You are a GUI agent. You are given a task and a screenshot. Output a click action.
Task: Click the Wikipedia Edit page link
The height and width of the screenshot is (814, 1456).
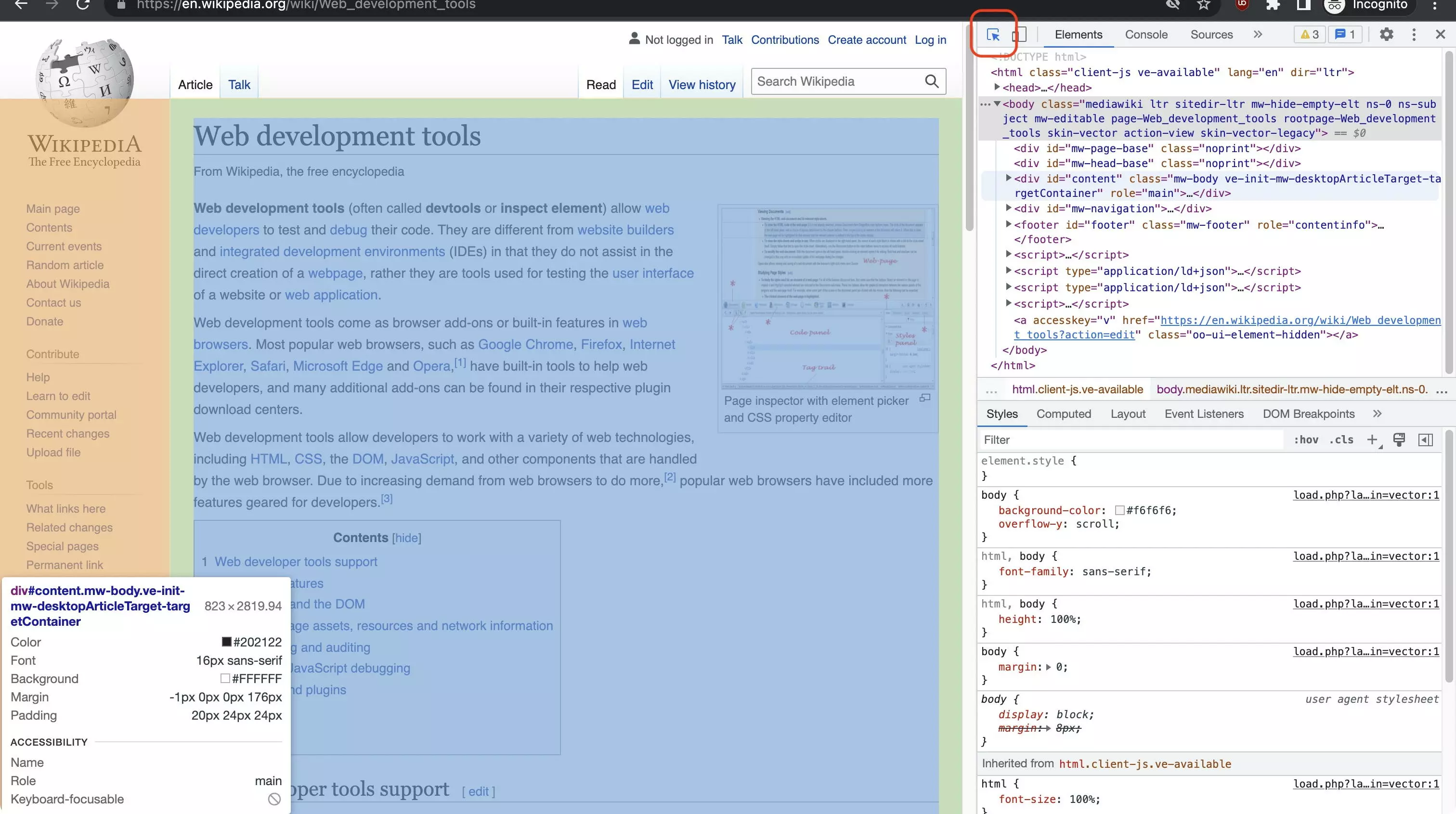(641, 84)
